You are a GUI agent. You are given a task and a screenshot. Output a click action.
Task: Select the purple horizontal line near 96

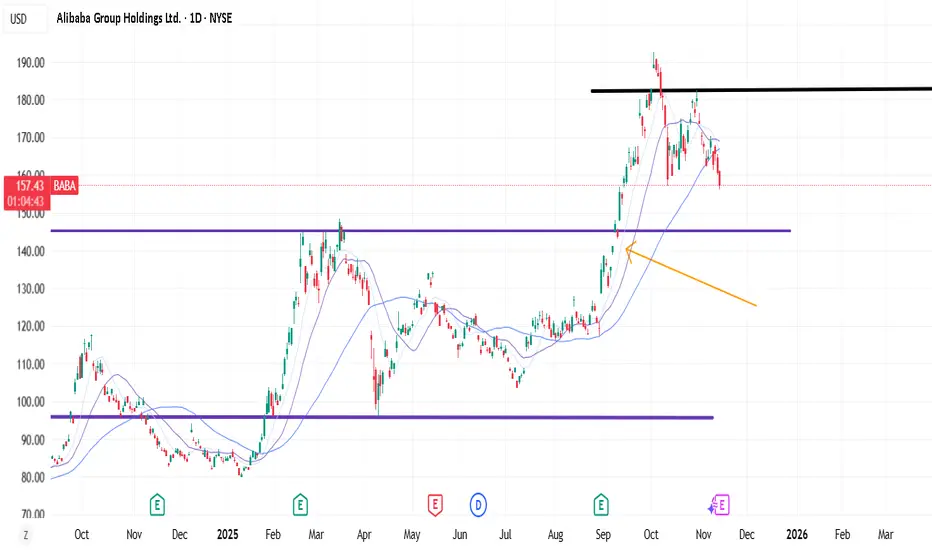(x=382, y=417)
